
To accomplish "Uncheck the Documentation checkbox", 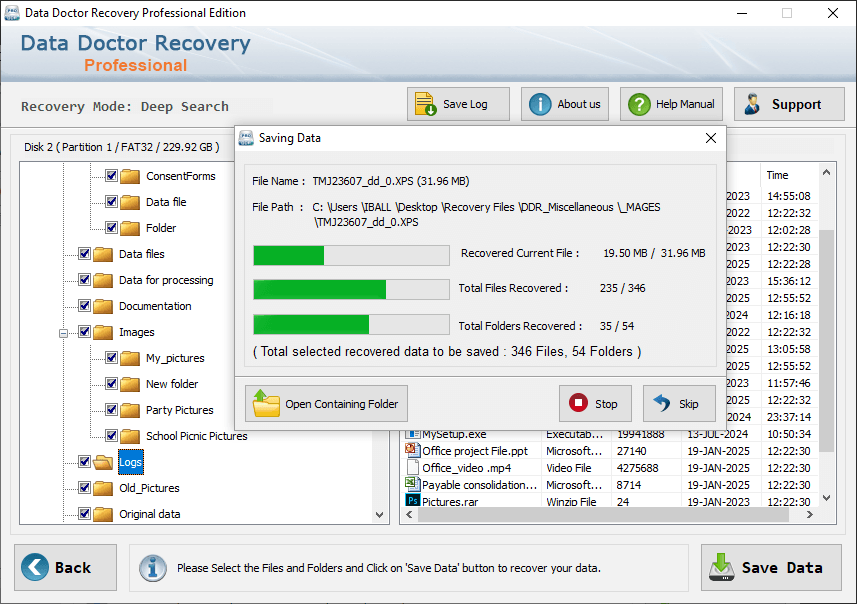I will (85, 306).
